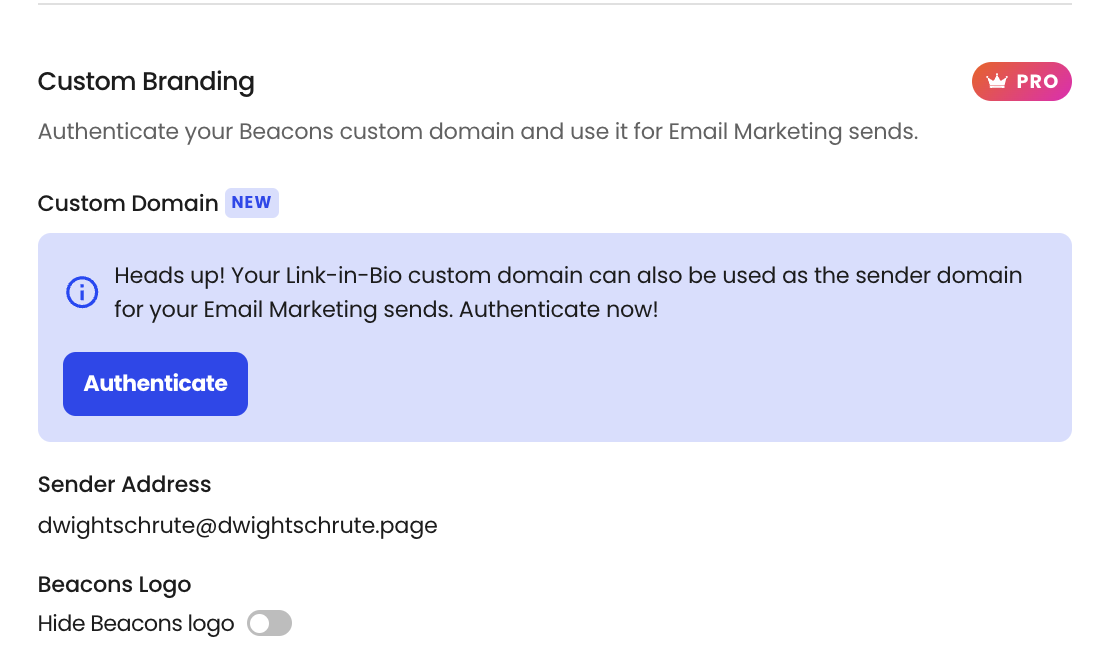Click the Custom Branding description sentence

(x=478, y=132)
